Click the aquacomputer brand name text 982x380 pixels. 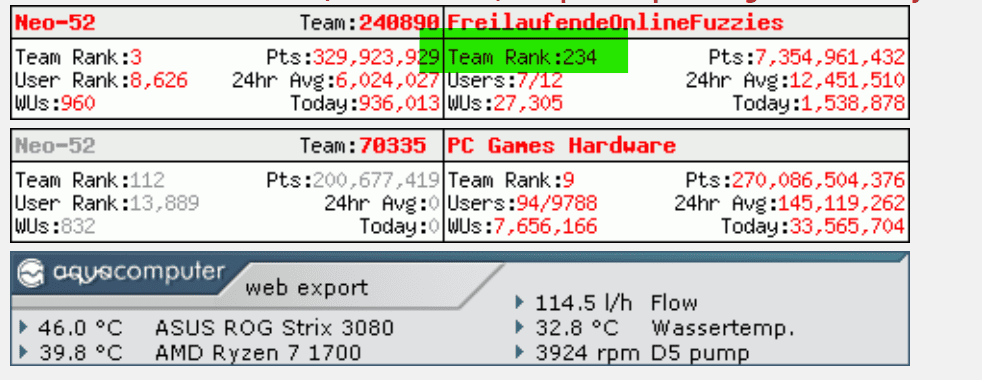click(x=138, y=272)
